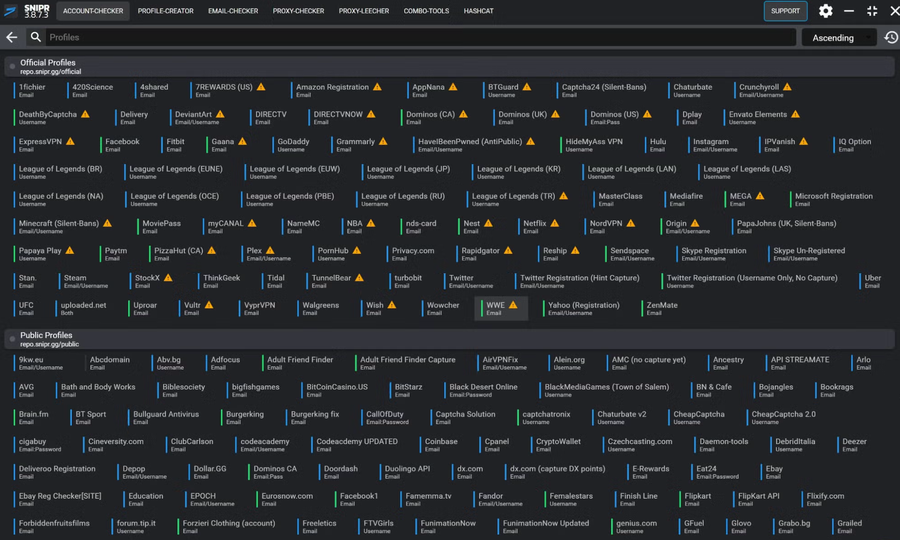Image resolution: width=900 pixels, height=540 pixels.
Task: Click warning icon next to Grammarly
Action: [383, 141]
